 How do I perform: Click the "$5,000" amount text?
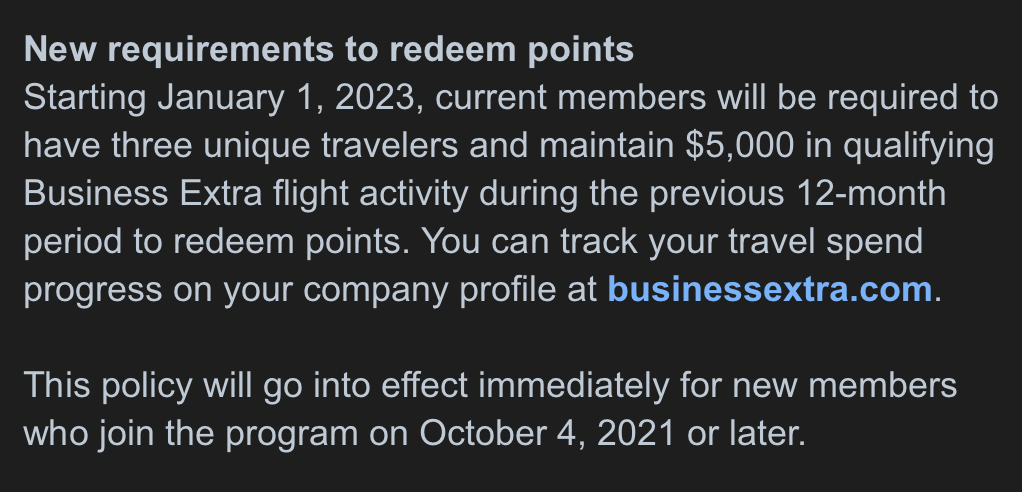tap(740, 145)
